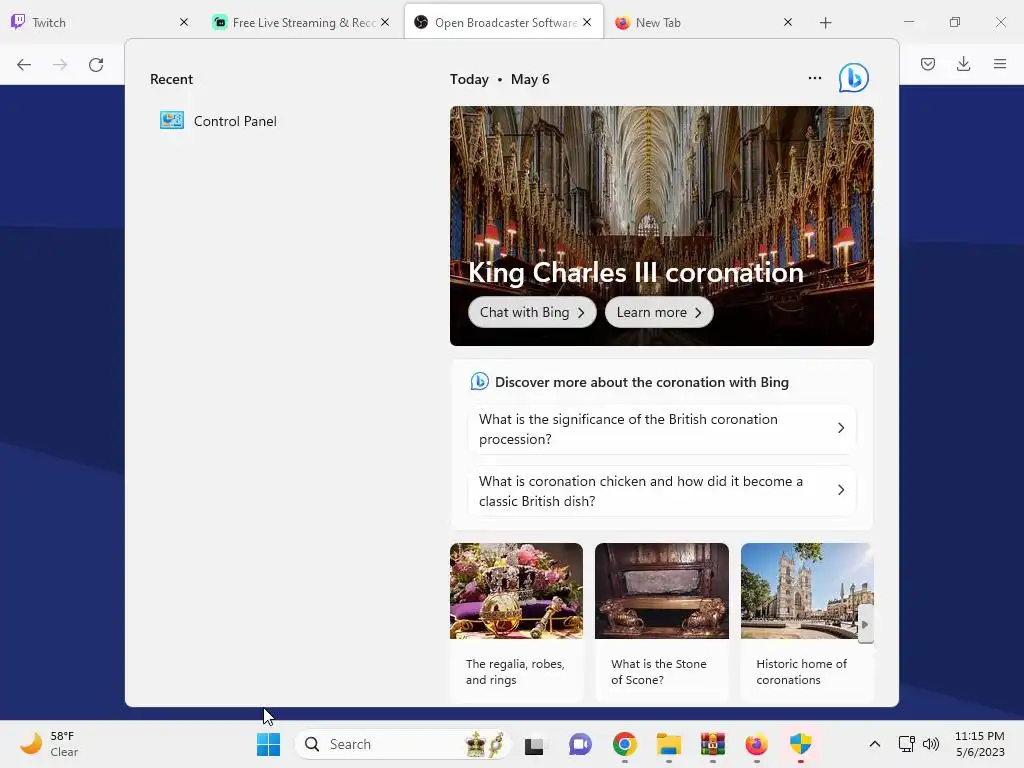Open WinRAR from the taskbar

click(x=712, y=744)
